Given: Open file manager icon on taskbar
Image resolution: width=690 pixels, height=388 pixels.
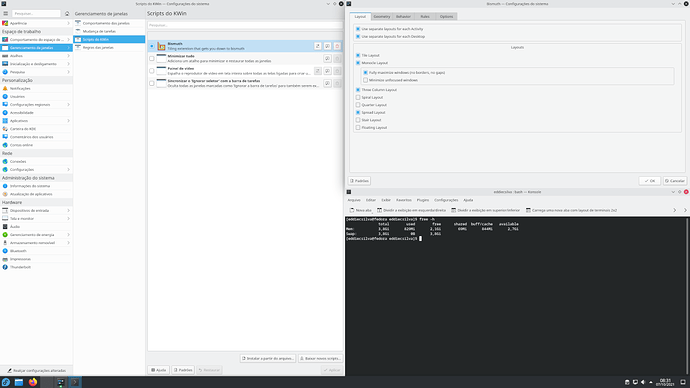Looking at the screenshot, I should (x=19, y=382).
